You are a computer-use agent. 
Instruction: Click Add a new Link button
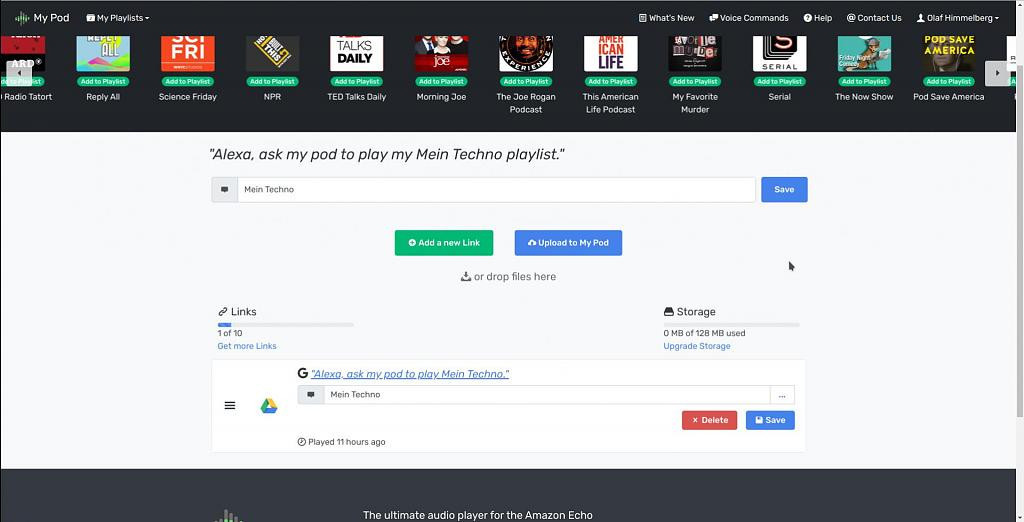point(444,243)
